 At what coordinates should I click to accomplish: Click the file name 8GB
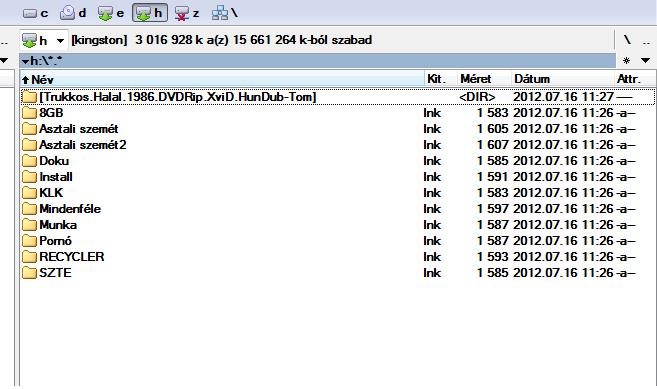point(51,113)
